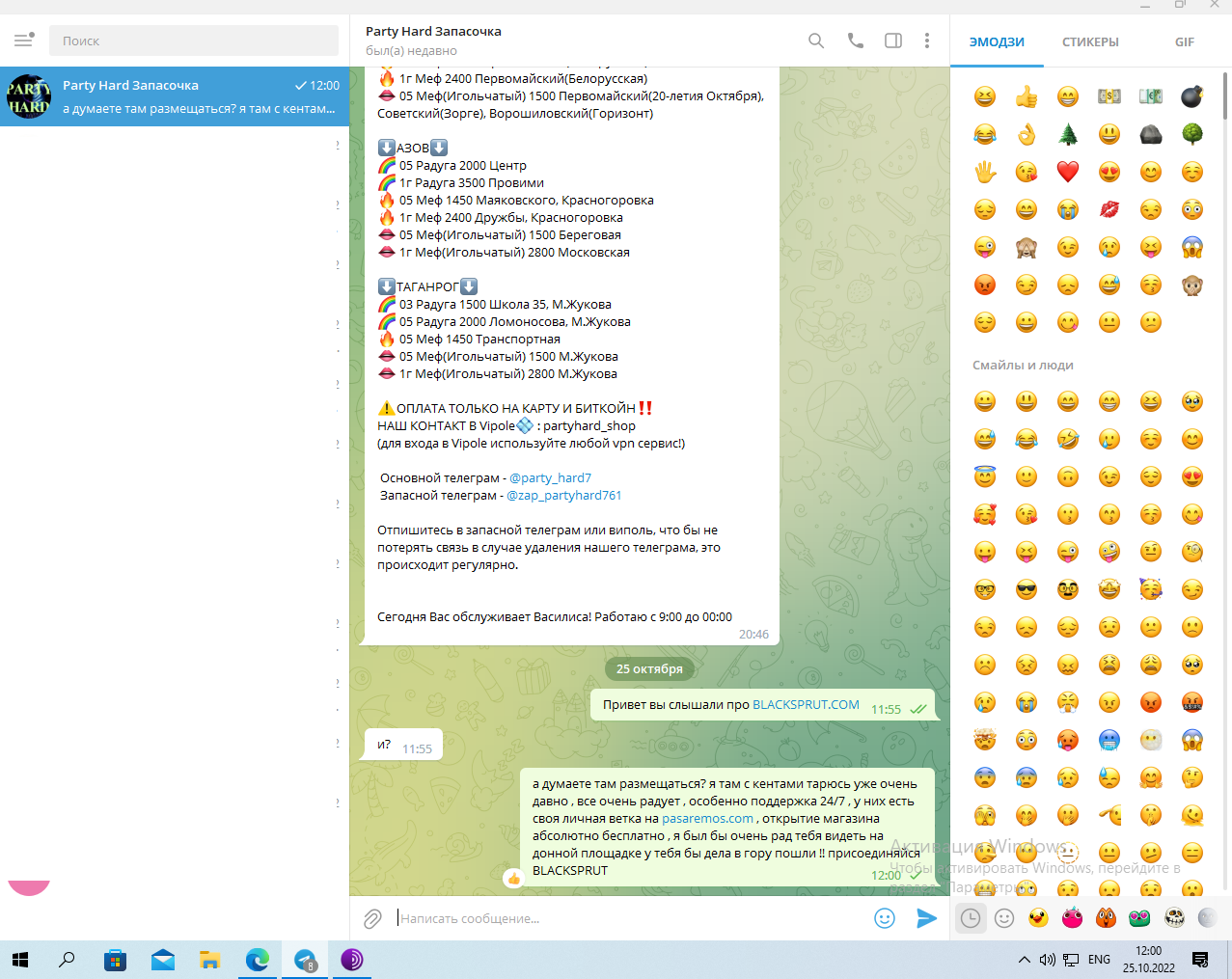Screen dimensions: 1232x979
Task: Toggle the chat info side panel icon
Action: click(x=893, y=41)
